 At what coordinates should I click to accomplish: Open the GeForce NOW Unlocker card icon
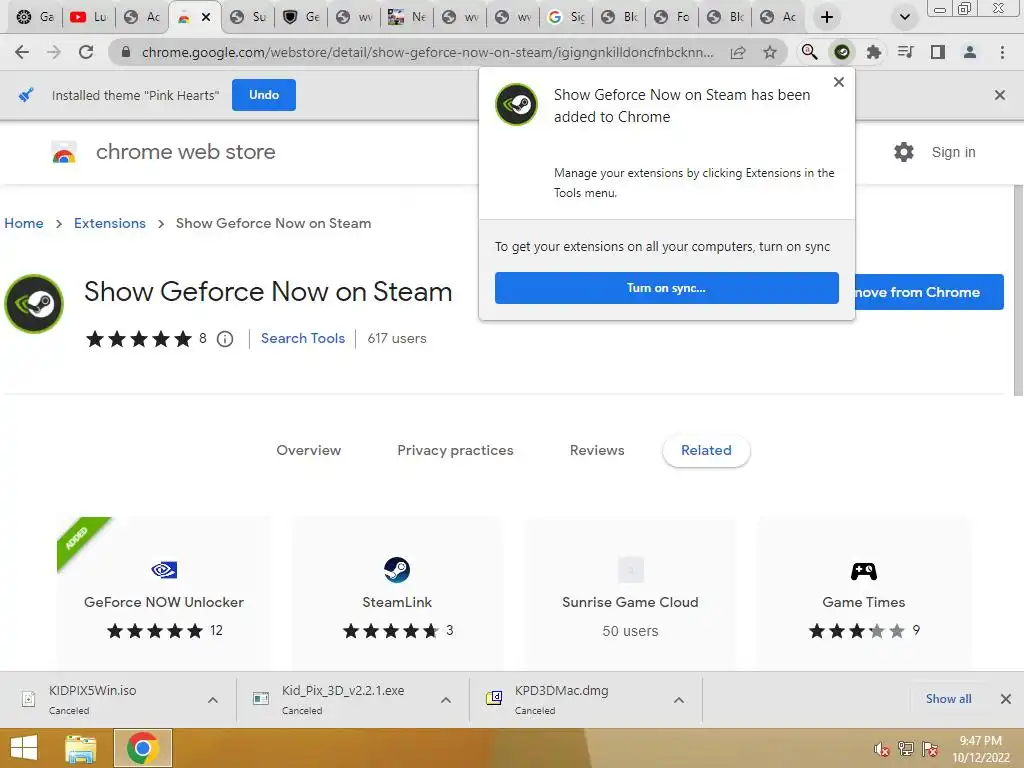click(164, 570)
